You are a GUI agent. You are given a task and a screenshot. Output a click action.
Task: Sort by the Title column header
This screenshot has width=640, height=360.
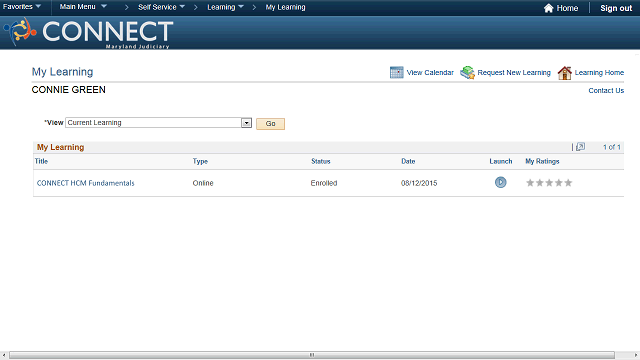point(41,161)
